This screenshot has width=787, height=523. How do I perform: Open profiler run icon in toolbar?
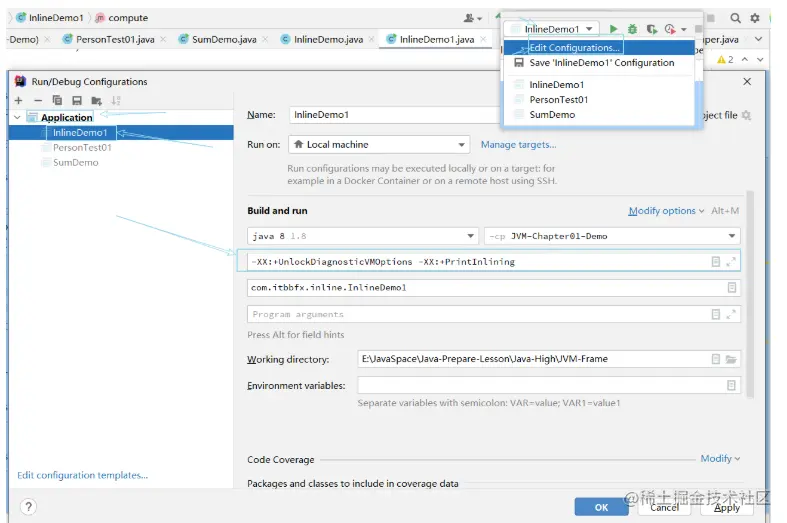coord(670,29)
